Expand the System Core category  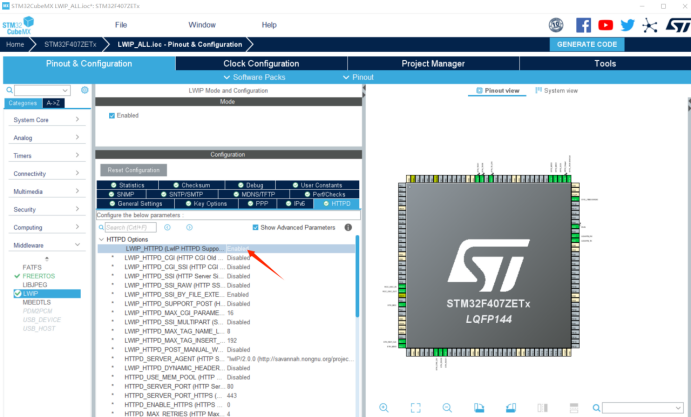[x=46, y=120]
